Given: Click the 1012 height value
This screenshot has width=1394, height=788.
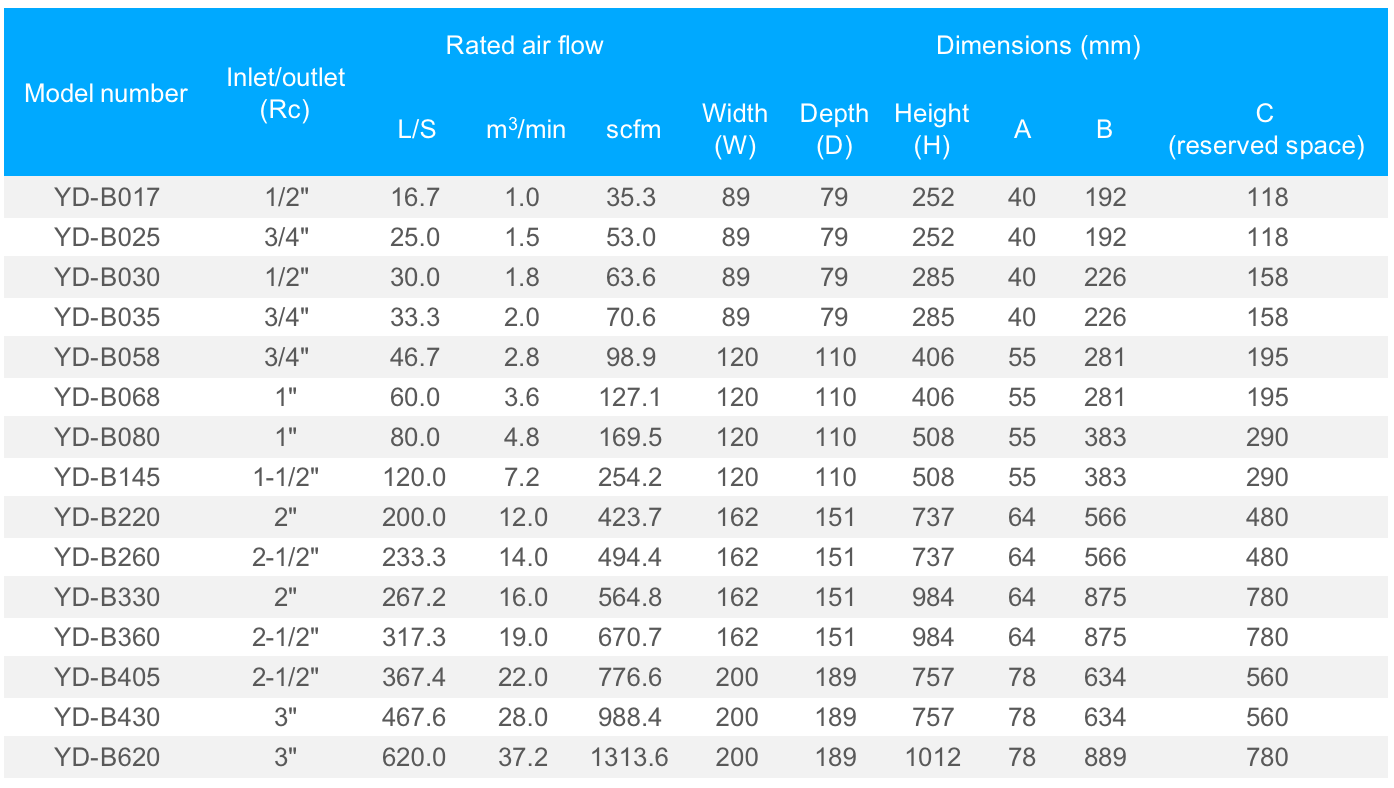Looking at the screenshot, I should 932,757.
